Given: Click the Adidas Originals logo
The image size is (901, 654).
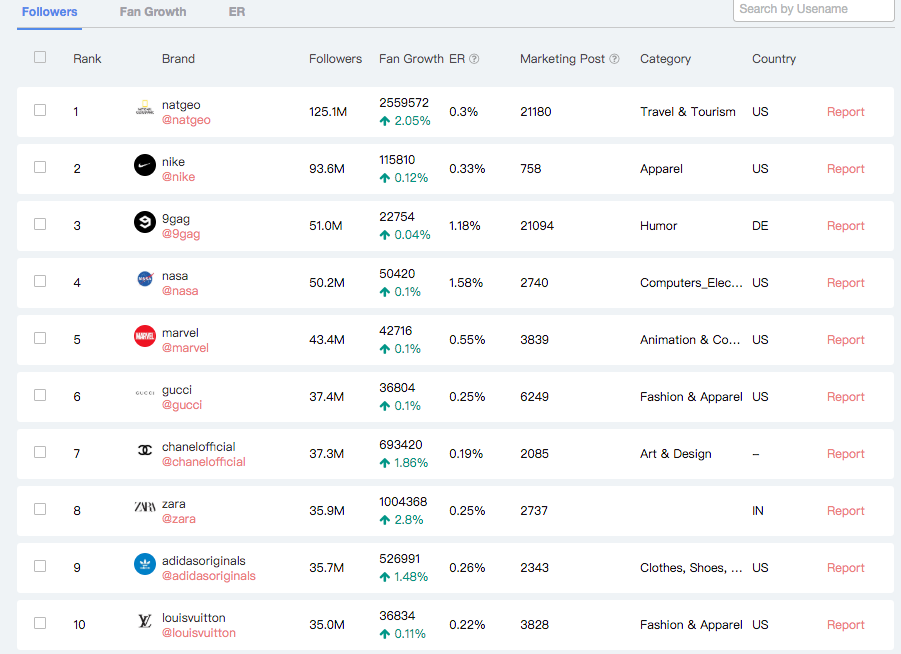Looking at the screenshot, I should click(x=143, y=562).
